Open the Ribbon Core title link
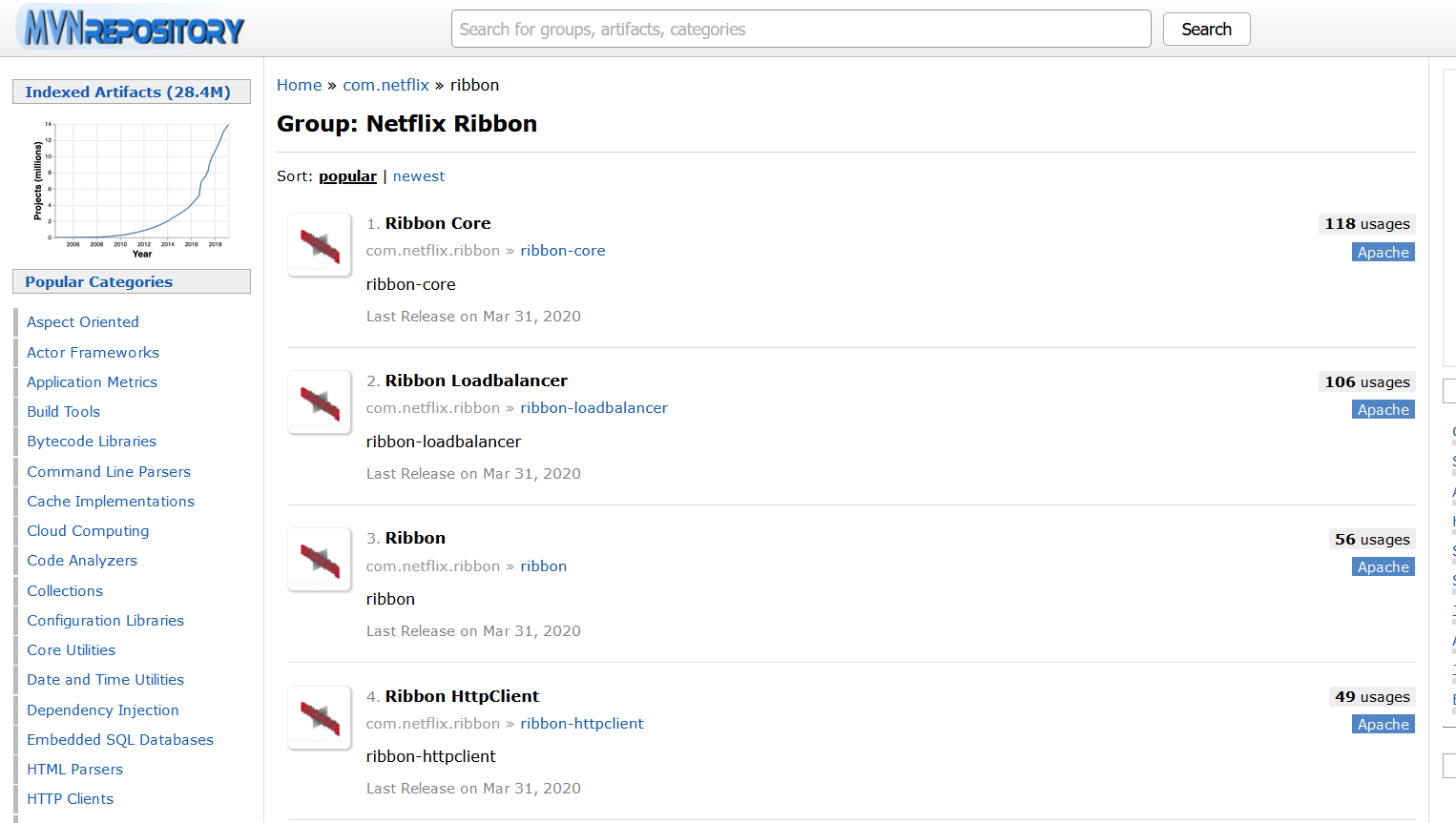 coord(438,223)
